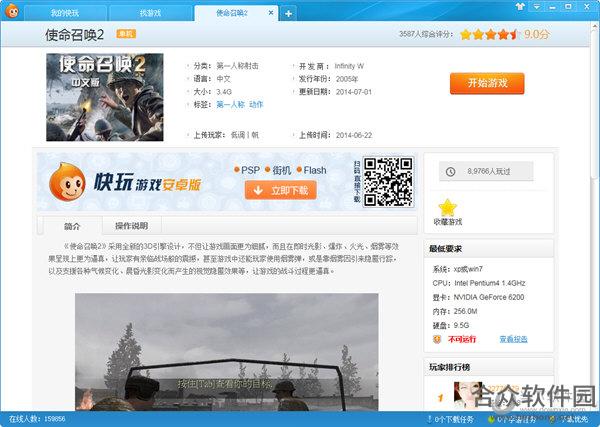Add a new tab with plus button

click(288, 14)
